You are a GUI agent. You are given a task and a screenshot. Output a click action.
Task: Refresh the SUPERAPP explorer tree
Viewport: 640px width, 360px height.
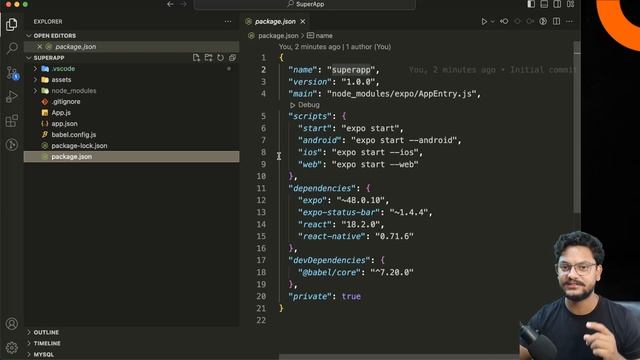pyautogui.click(x=220, y=58)
